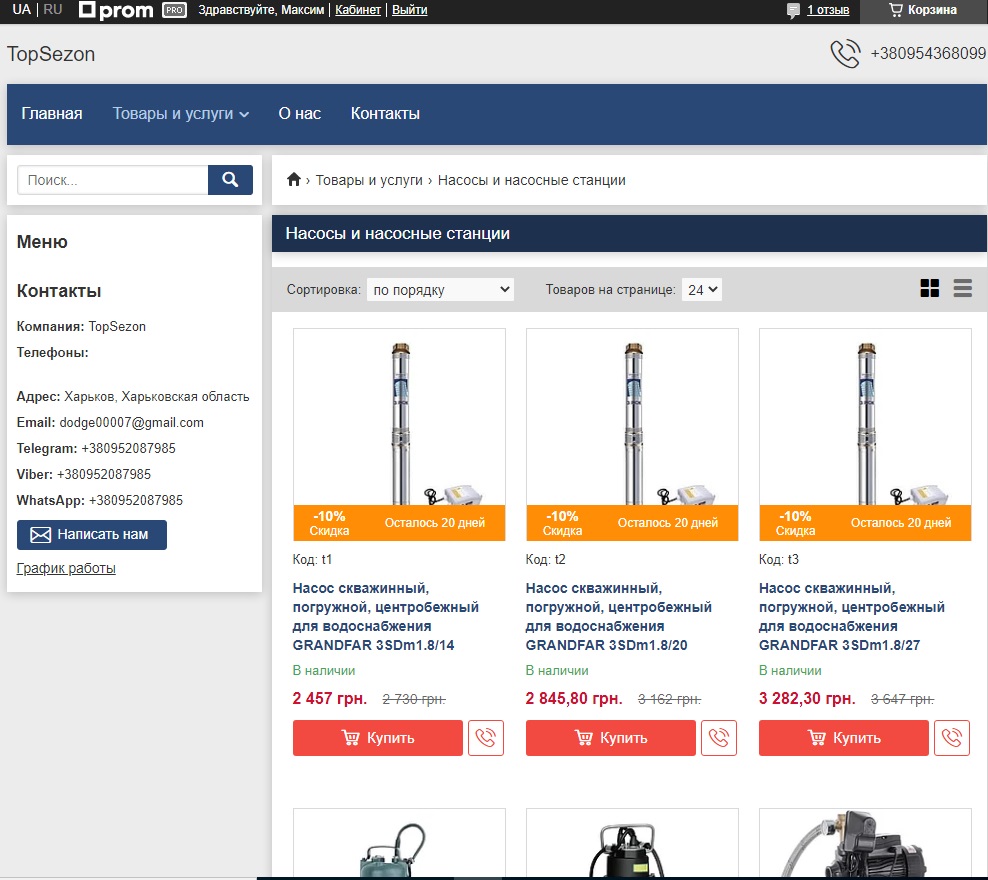
Task: Open GRANDFAR 3SDm1.8/20 product title
Action: coord(619,617)
